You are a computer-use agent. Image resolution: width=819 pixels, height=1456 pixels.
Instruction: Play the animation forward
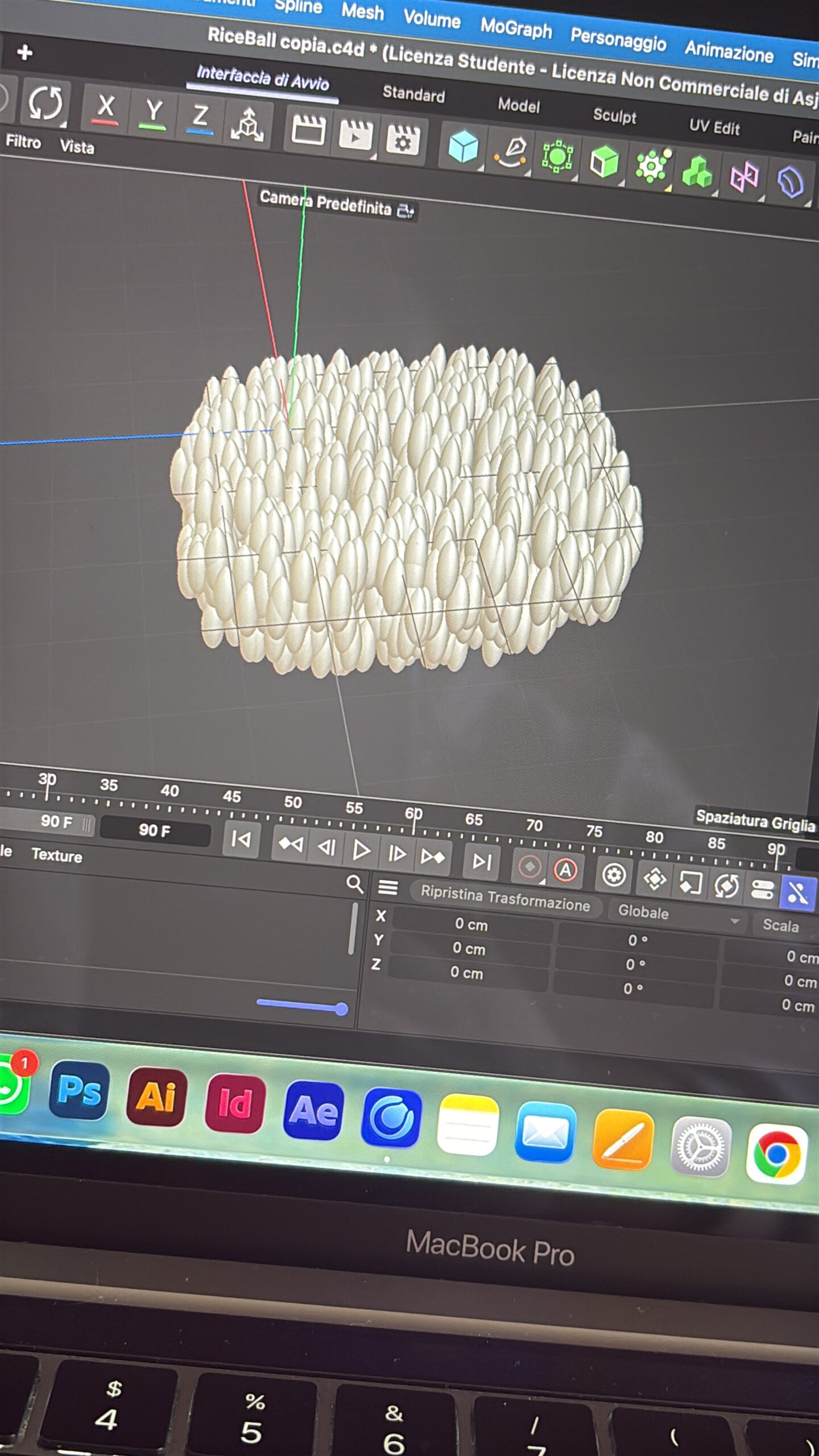[x=361, y=850]
